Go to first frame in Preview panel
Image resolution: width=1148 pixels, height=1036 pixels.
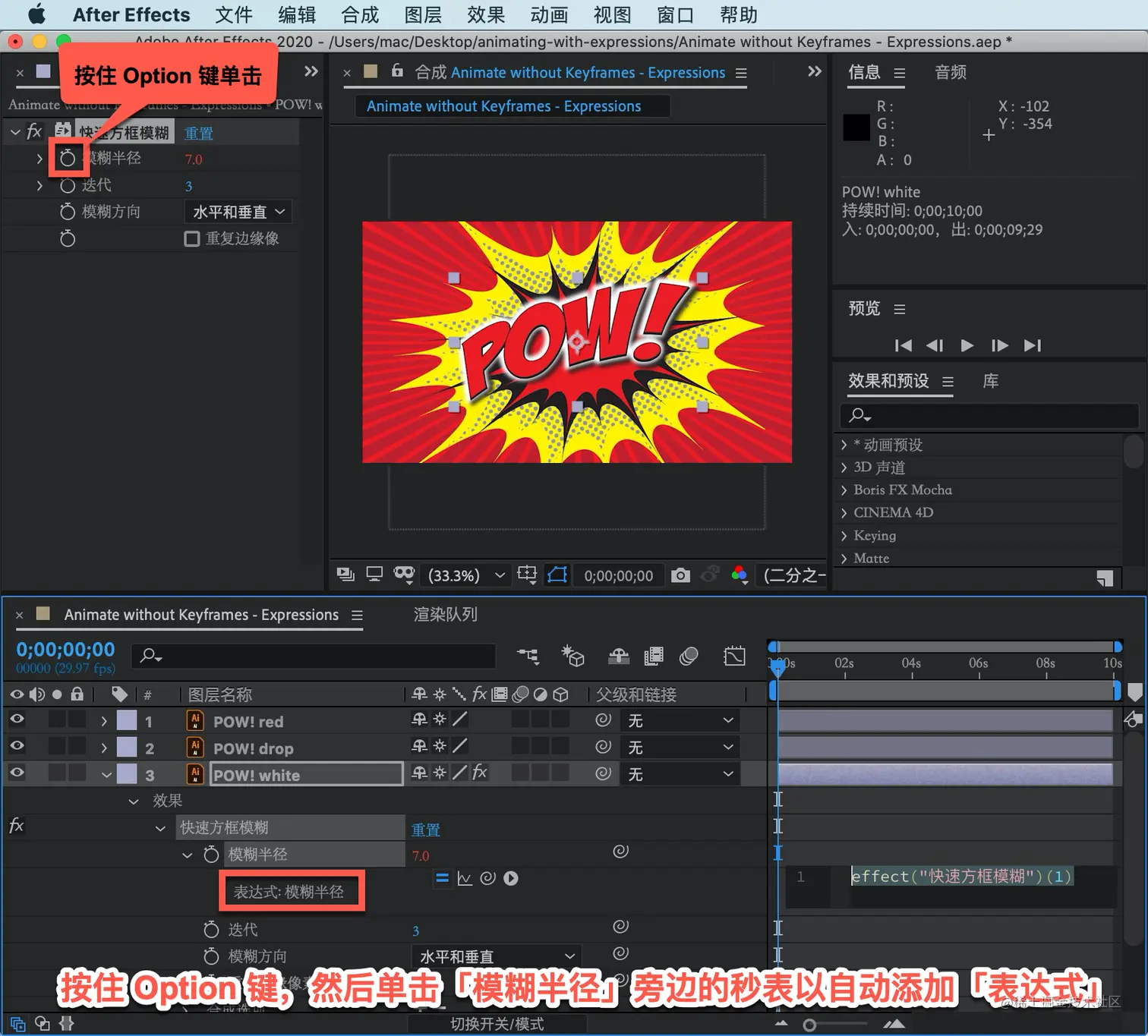click(903, 346)
